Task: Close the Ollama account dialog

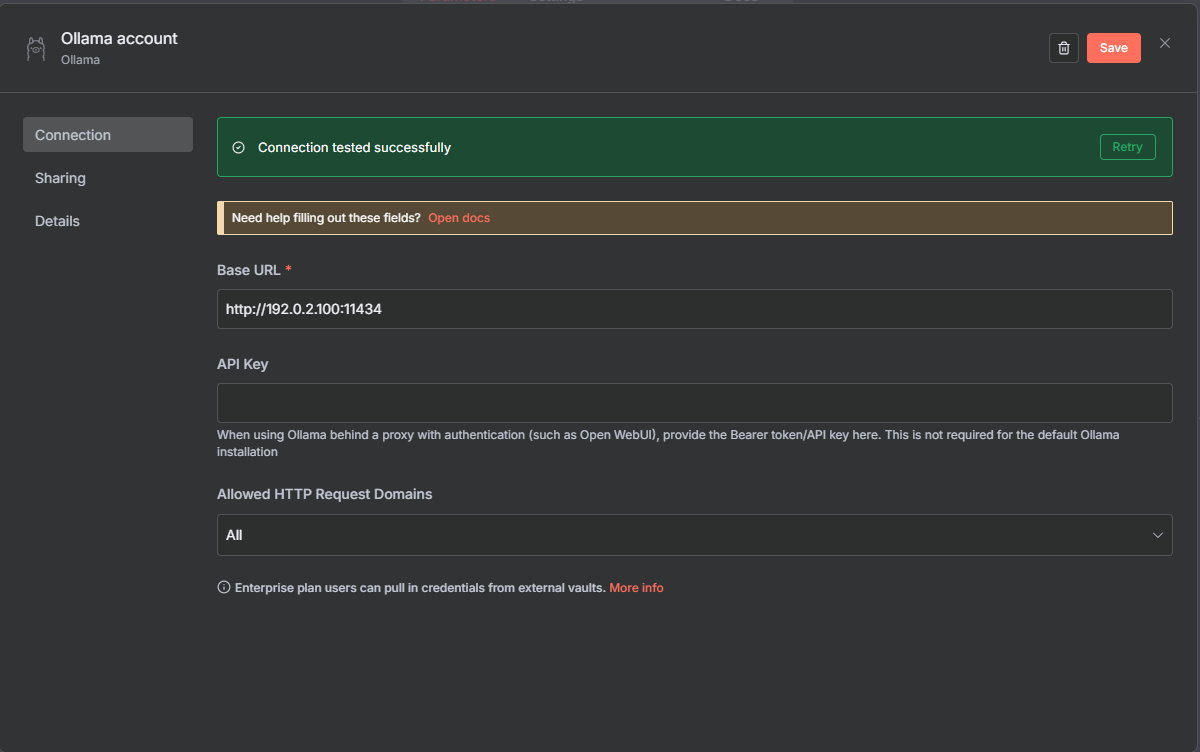Action: point(1164,43)
